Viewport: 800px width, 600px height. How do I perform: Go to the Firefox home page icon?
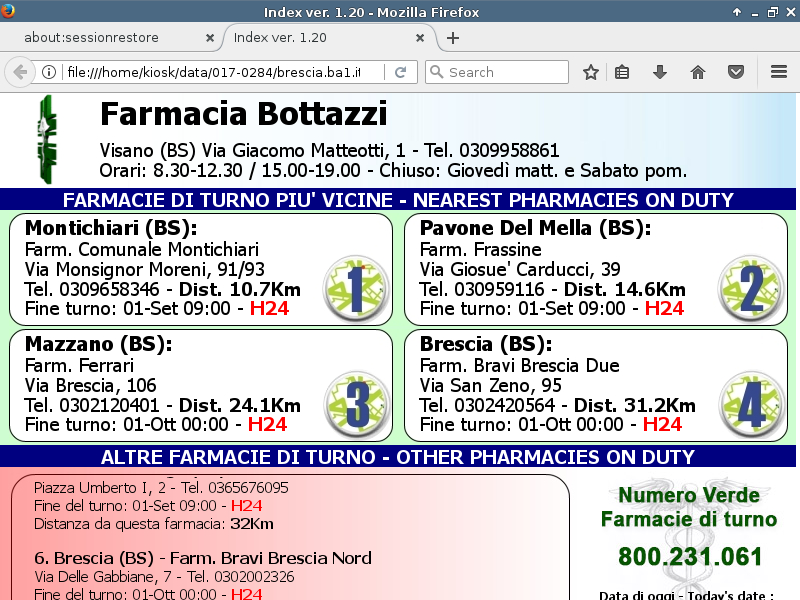pos(698,72)
